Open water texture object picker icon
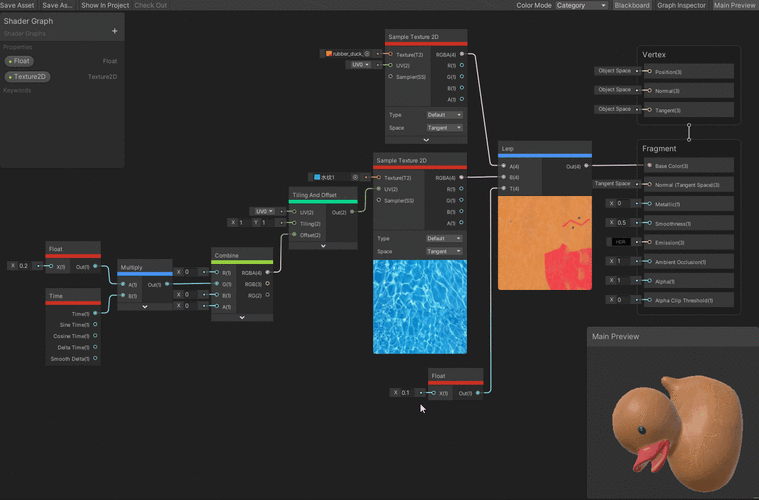This screenshot has height=500, width=759. coord(355,177)
